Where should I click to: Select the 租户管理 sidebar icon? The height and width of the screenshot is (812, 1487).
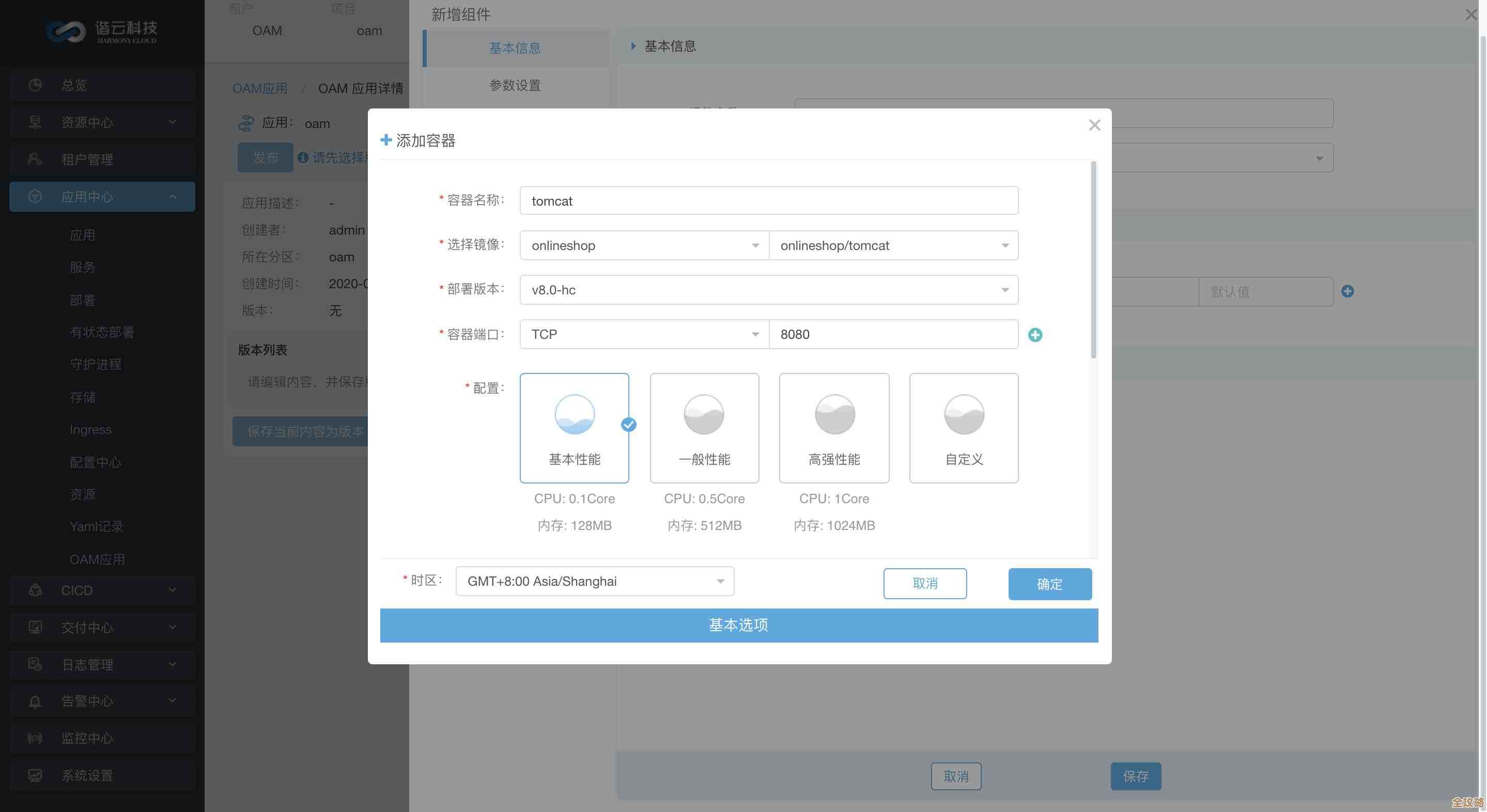tap(35, 159)
